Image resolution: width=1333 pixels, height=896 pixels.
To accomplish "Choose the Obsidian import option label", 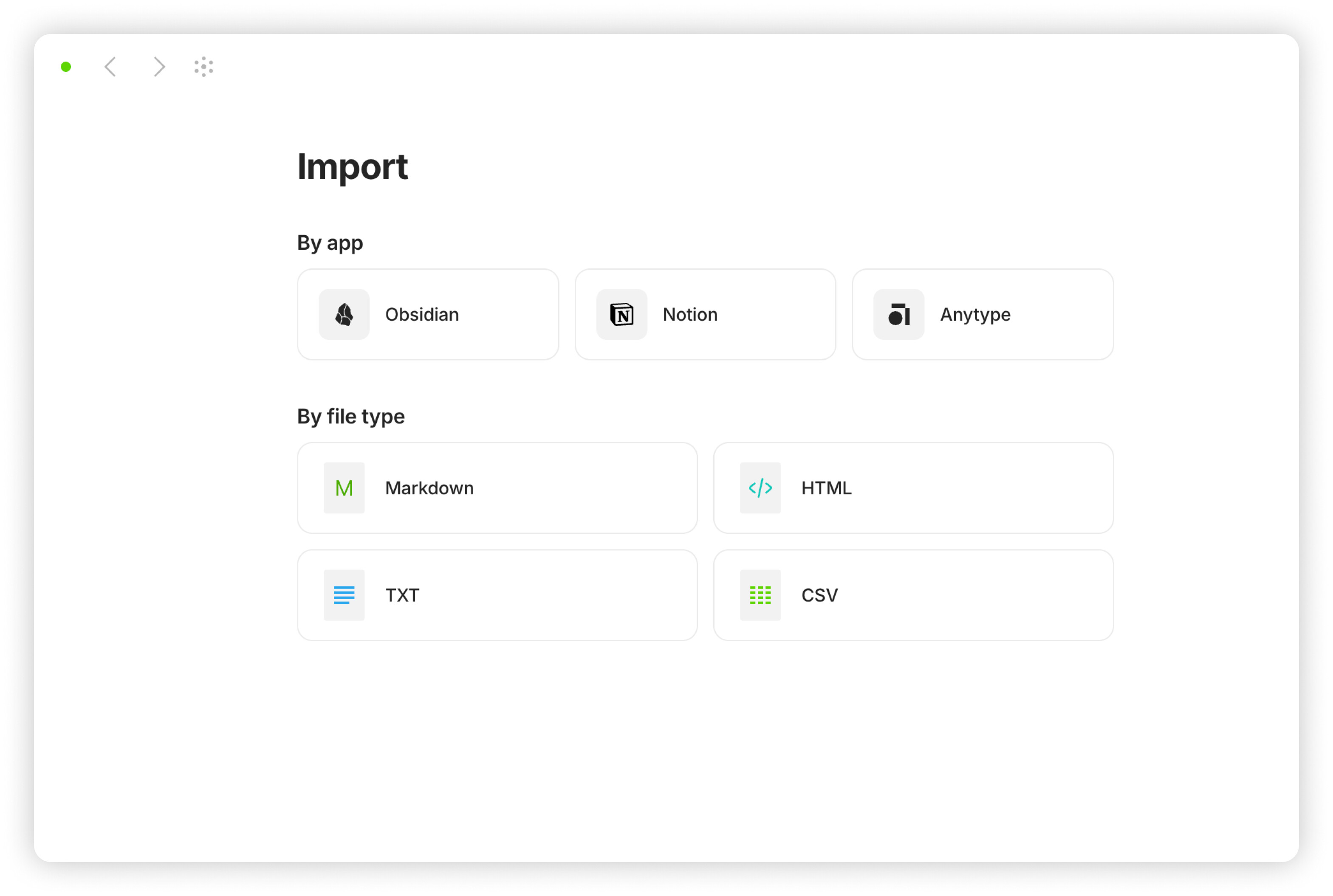I will (x=422, y=314).
